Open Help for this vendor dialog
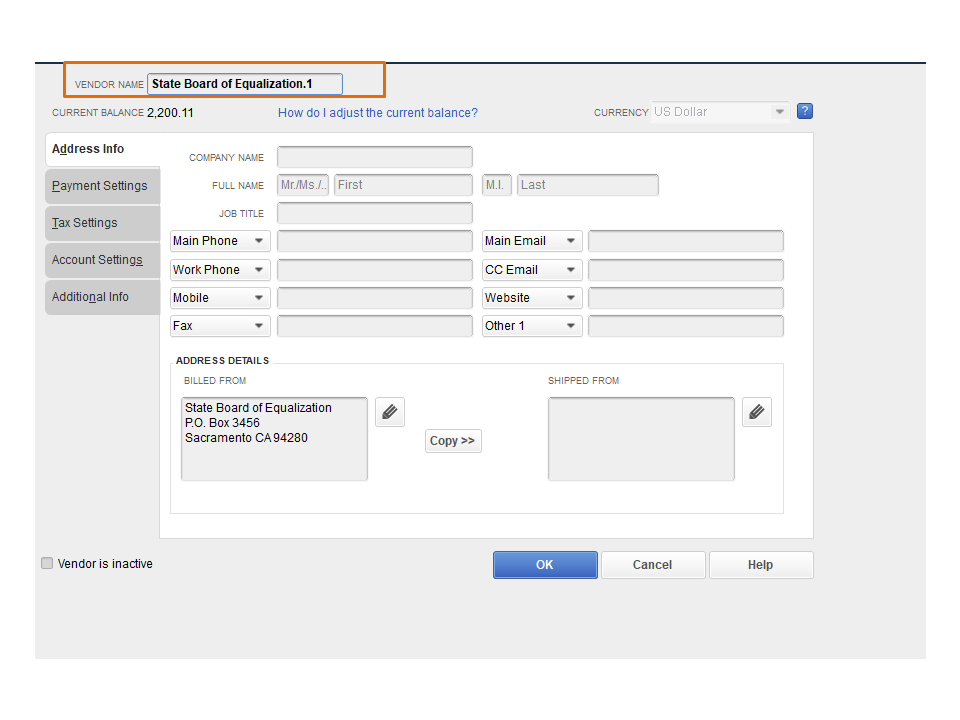The height and width of the screenshot is (720, 960). point(761,564)
